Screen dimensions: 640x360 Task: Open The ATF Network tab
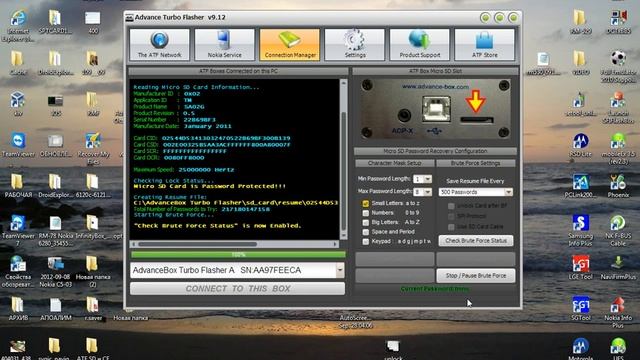[160, 44]
